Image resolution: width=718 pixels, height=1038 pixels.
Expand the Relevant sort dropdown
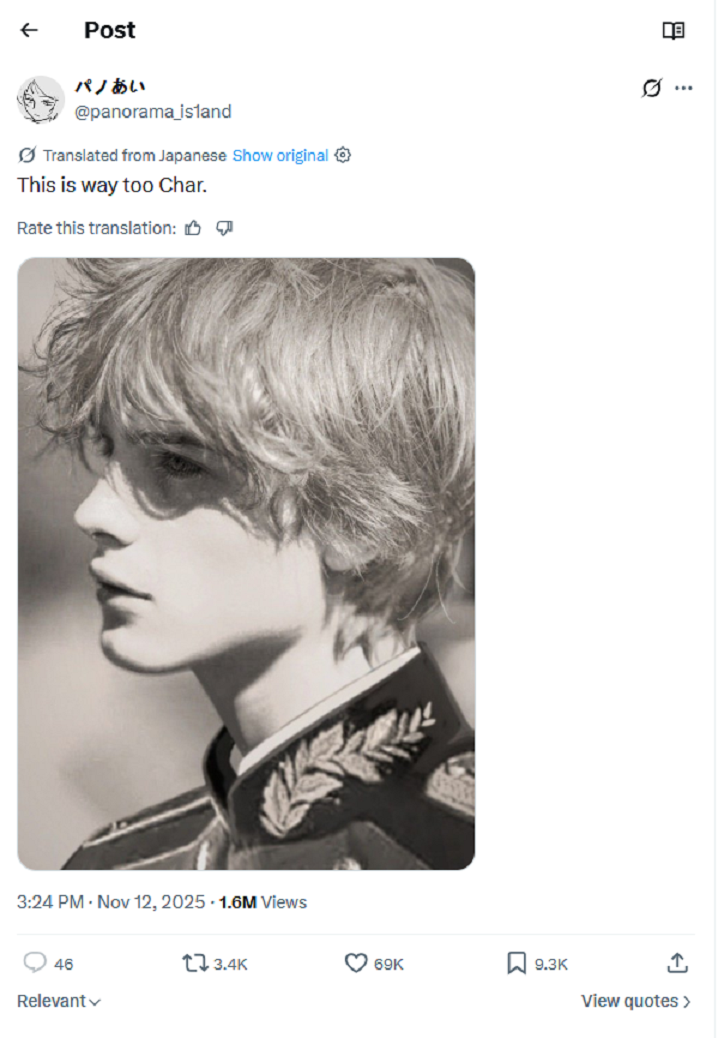click(59, 1001)
